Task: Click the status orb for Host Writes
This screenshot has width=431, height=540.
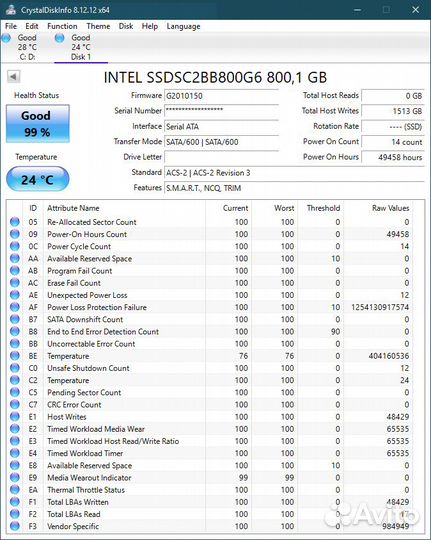Action: [14, 417]
